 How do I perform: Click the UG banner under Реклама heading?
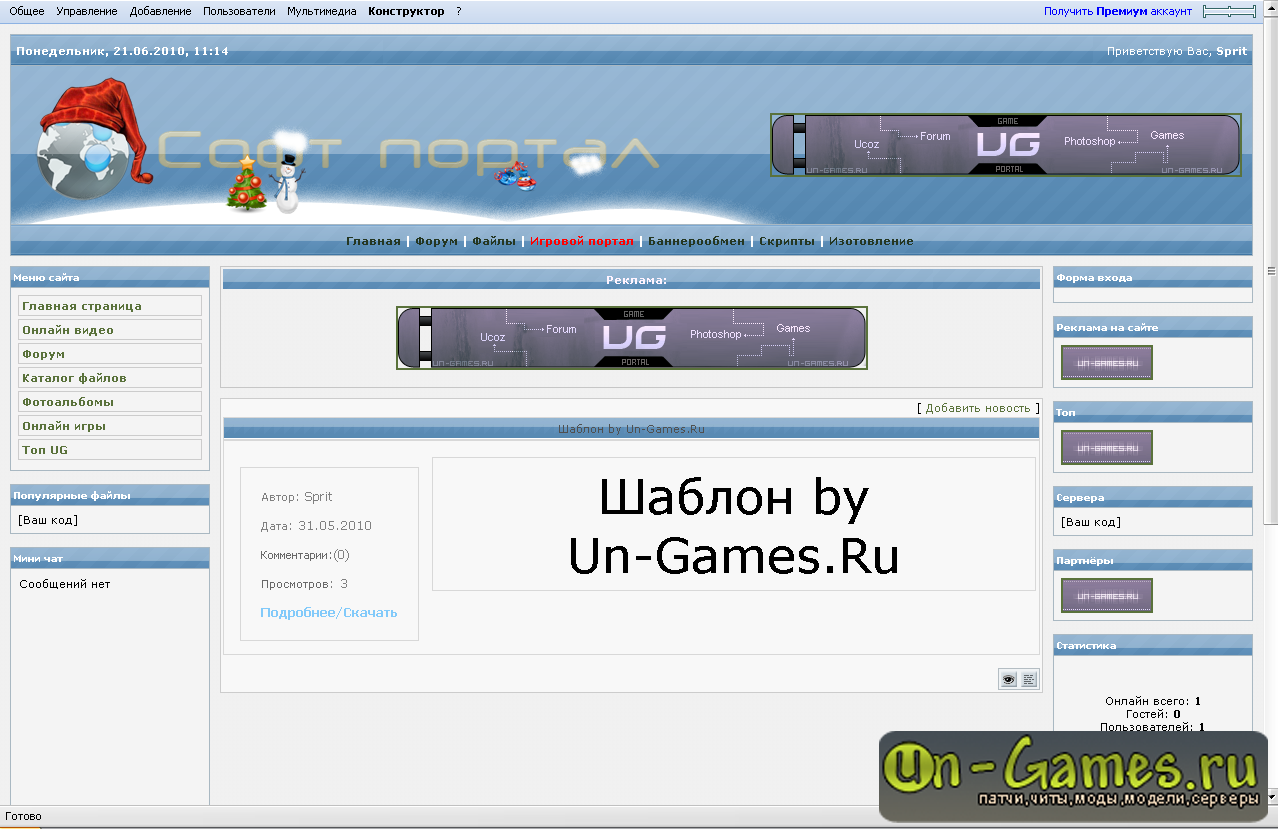pyautogui.click(x=632, y=338)
